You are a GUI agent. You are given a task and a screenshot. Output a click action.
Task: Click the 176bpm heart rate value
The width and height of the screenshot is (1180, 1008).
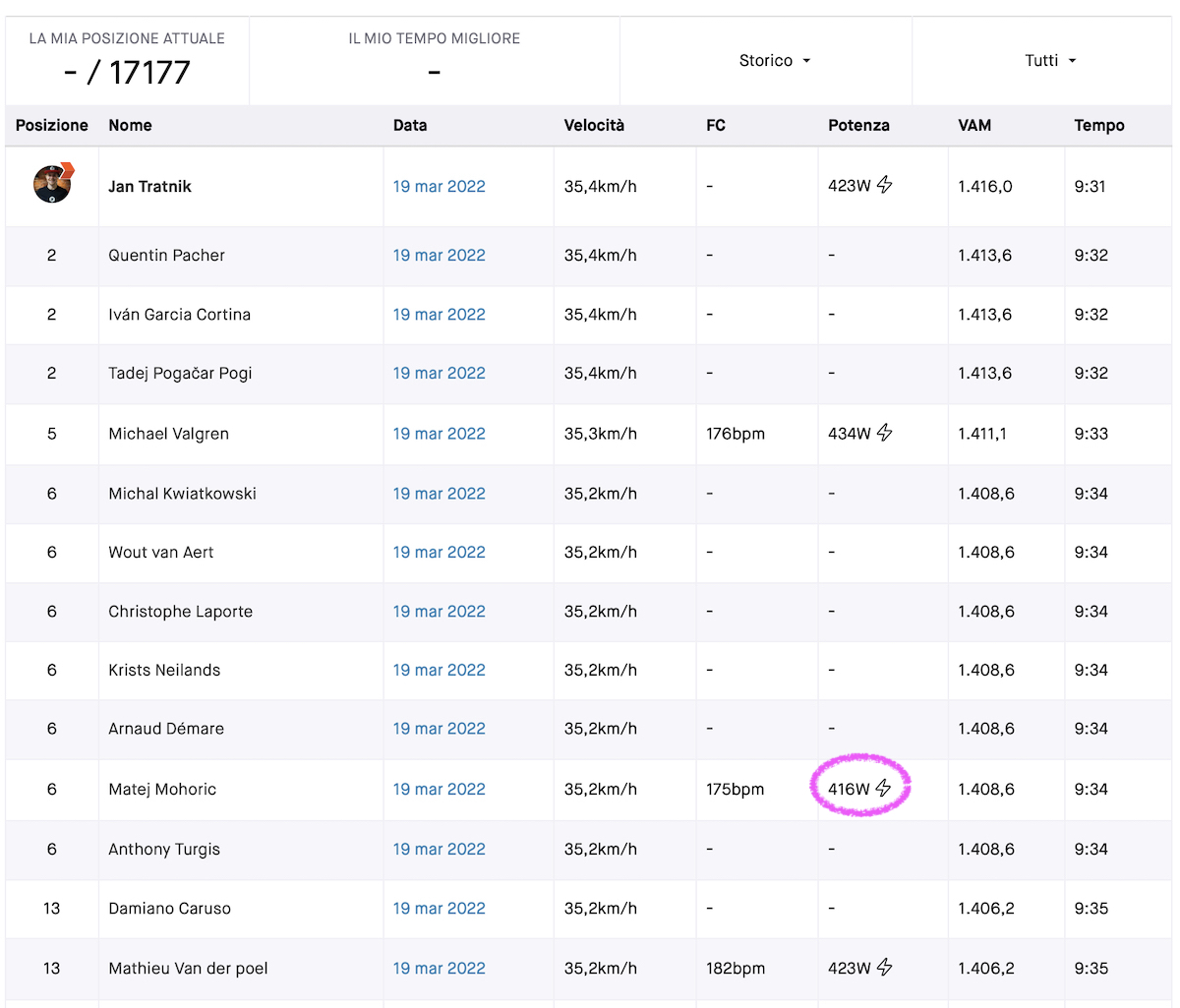coord(735,434)
